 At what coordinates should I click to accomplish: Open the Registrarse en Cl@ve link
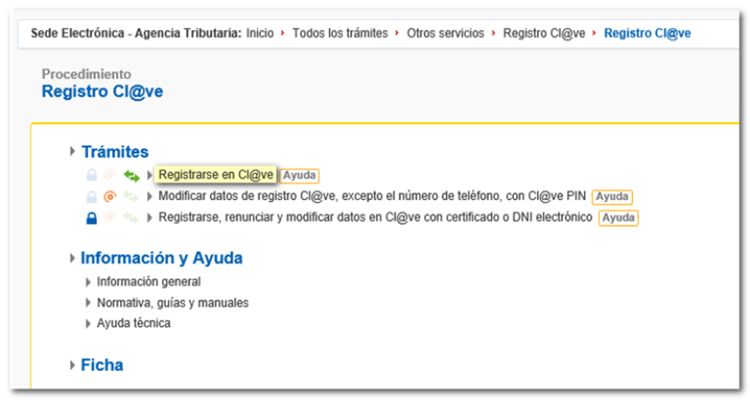pos(216,175)
